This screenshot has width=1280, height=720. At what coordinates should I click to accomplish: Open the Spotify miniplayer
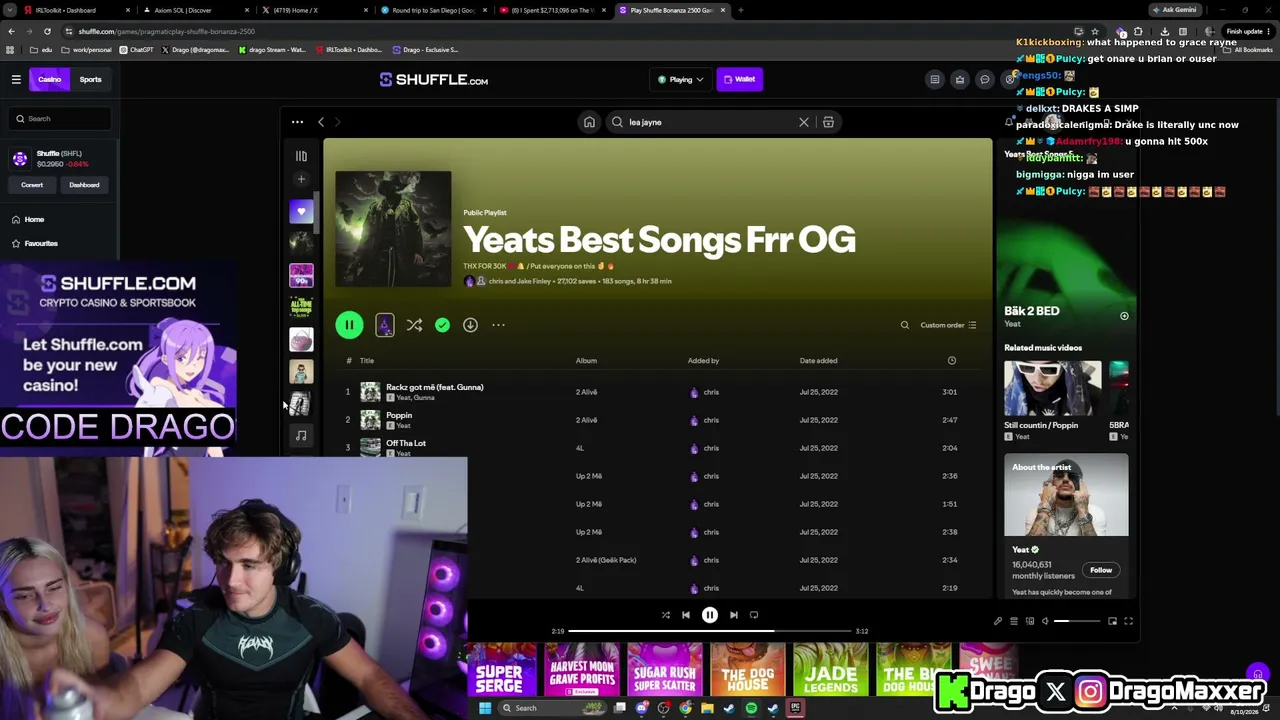[1112, 621]
